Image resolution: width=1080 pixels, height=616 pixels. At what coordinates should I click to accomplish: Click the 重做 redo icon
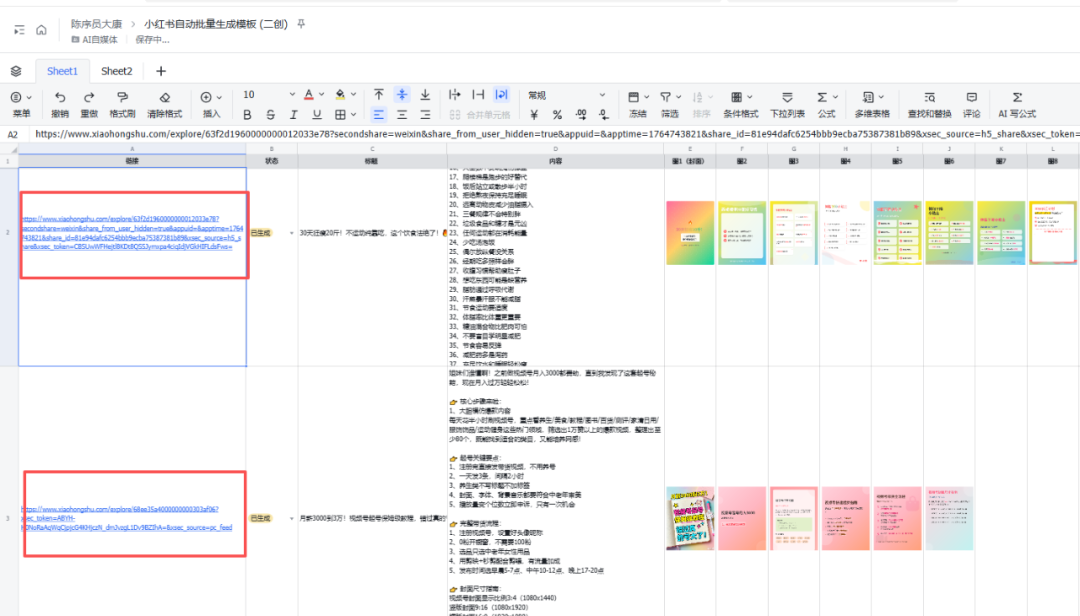(x=89, y=97)
